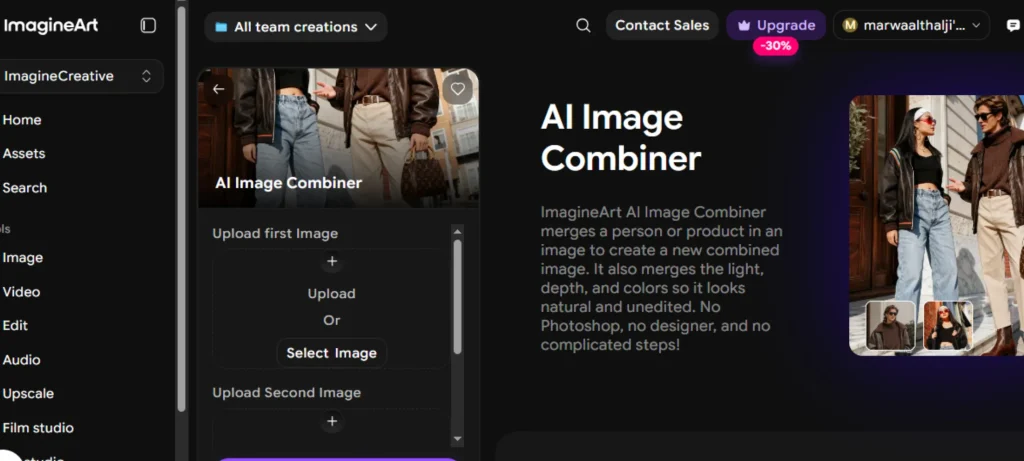Click the upload panel scrollbar up arrow
The width and height of the screenshot is (1024, 461).
tap(457, 231)
